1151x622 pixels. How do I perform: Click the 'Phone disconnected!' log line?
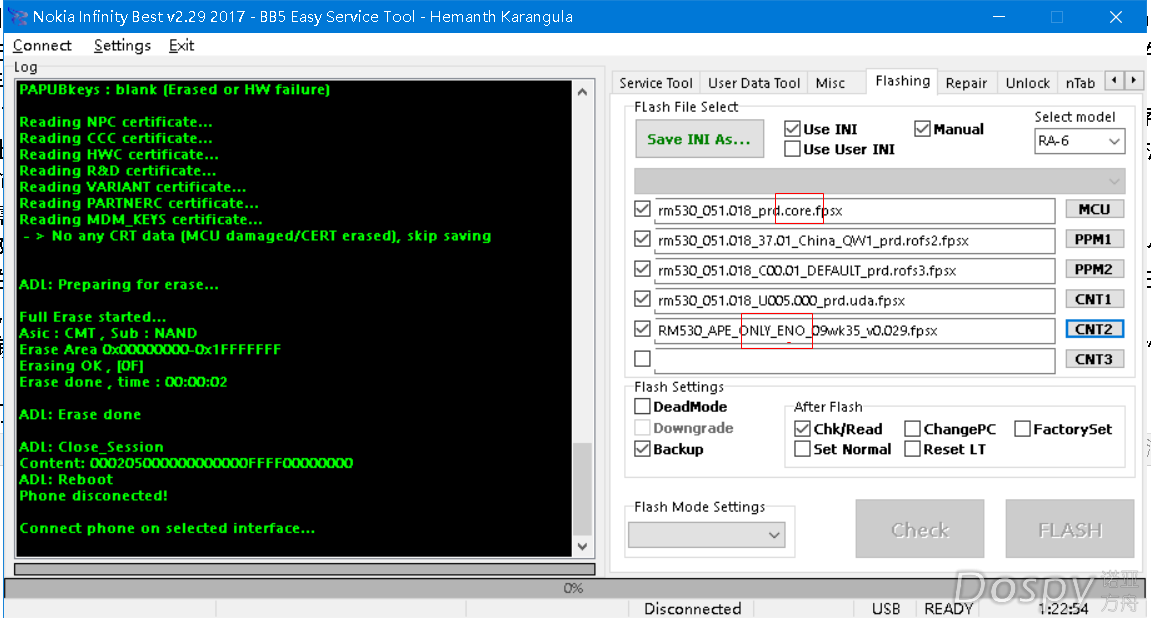[93, 496]
